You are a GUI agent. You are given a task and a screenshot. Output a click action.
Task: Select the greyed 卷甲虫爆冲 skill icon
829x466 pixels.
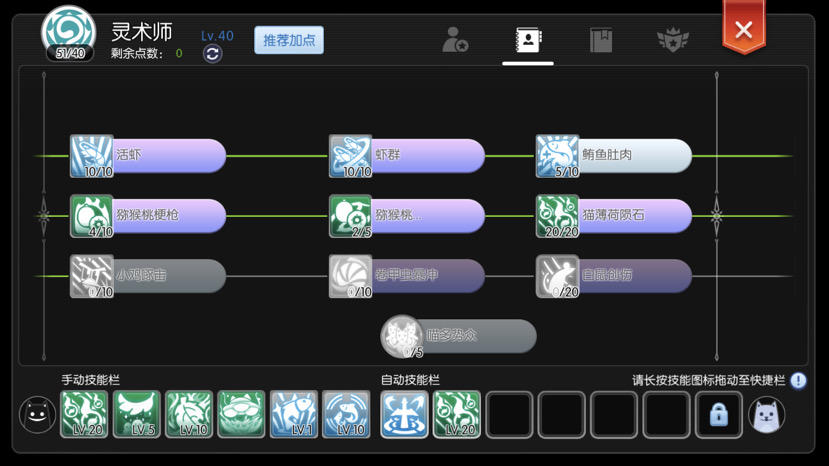351,276
